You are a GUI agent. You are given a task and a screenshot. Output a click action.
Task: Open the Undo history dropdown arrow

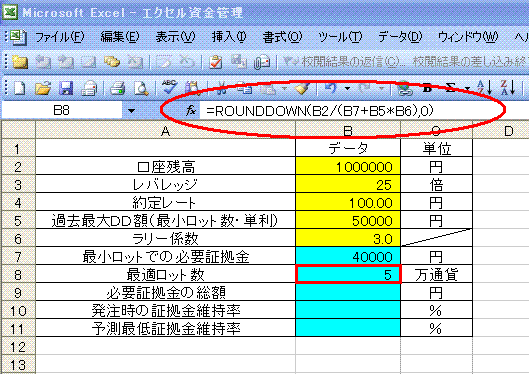(347, 88)
